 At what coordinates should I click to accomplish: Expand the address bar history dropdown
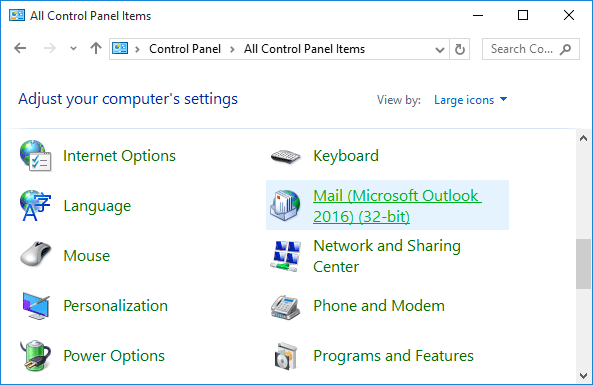pos(439,50)
